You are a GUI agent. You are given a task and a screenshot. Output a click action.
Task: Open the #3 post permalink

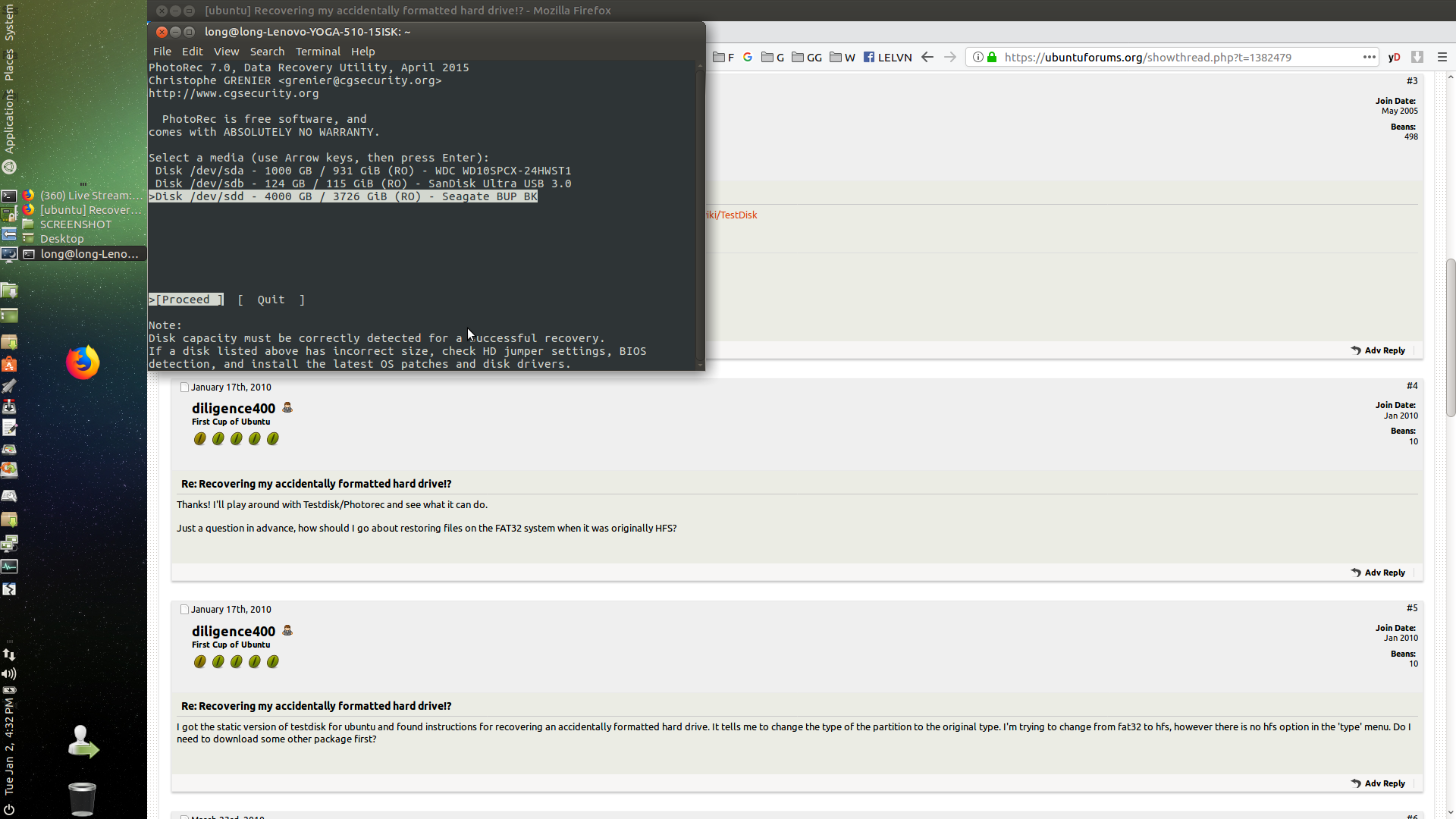click(x=1412, y=80)
